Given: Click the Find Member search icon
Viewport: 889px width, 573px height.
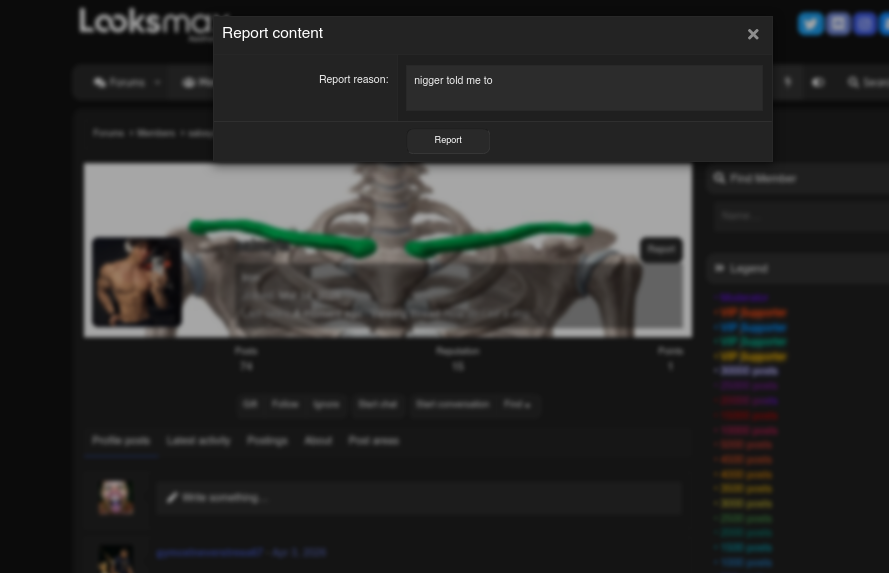Looking at the screenshot, I should click(719, 179).
